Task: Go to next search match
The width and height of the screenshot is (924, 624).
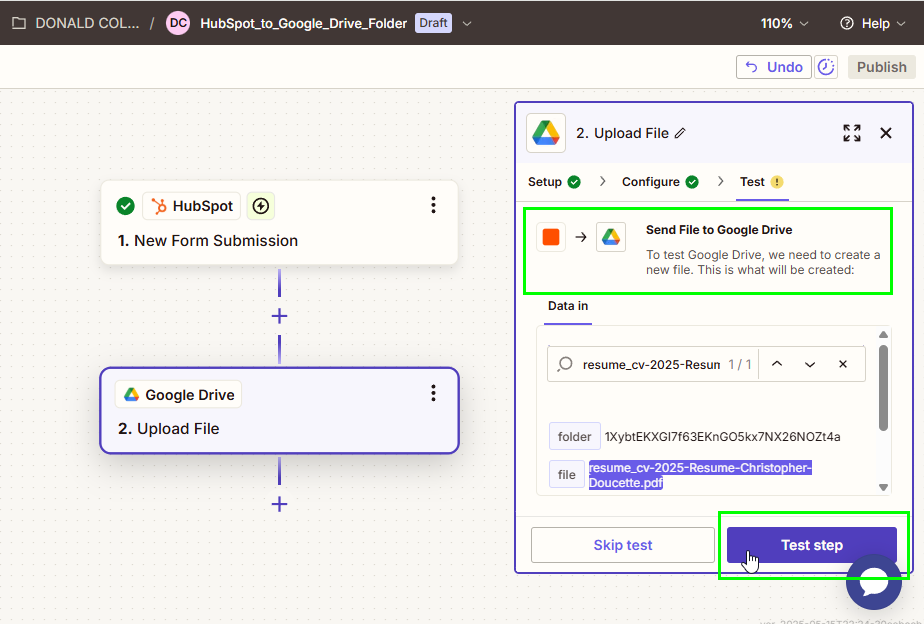Action: coord(810,364)
